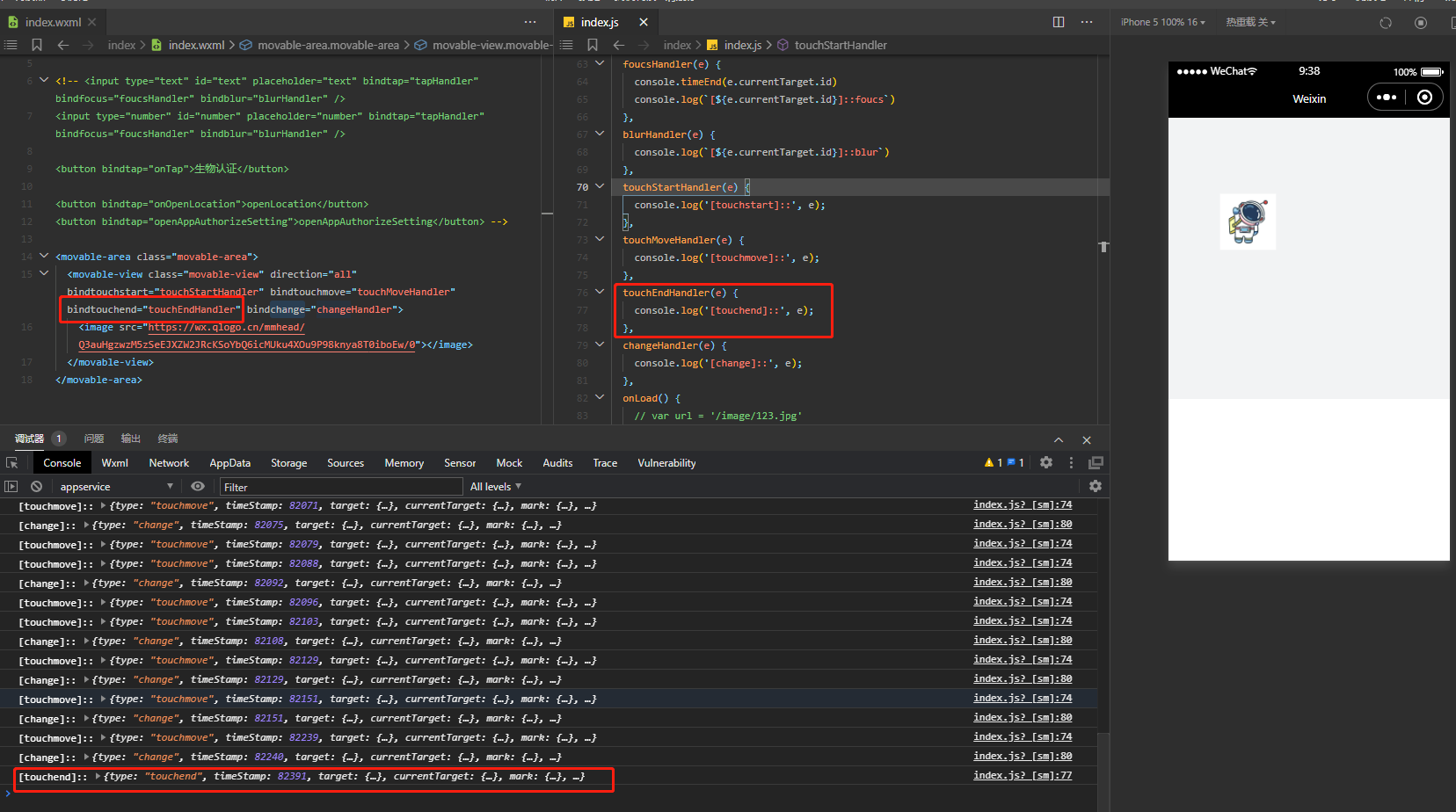Click the blue message count badge

[x=1016, y=462]
